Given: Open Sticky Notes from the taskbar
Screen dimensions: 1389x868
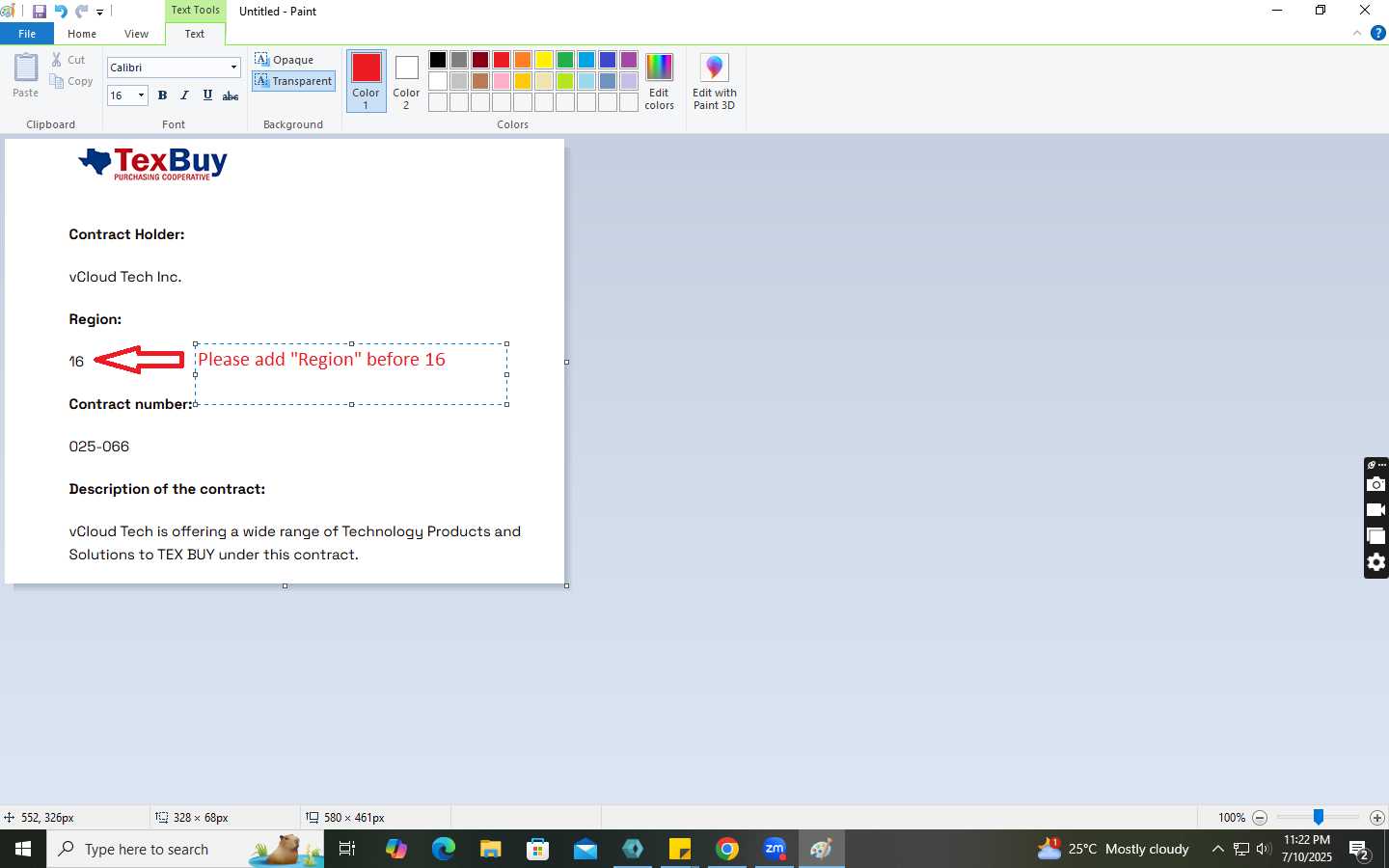Looking at the screenshot, I should pos(680,849).
